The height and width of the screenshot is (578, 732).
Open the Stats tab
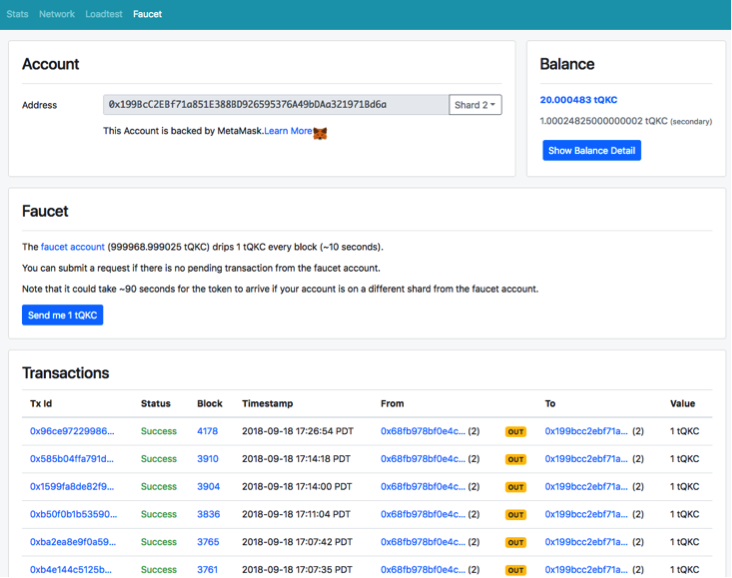tap(17, 14)
